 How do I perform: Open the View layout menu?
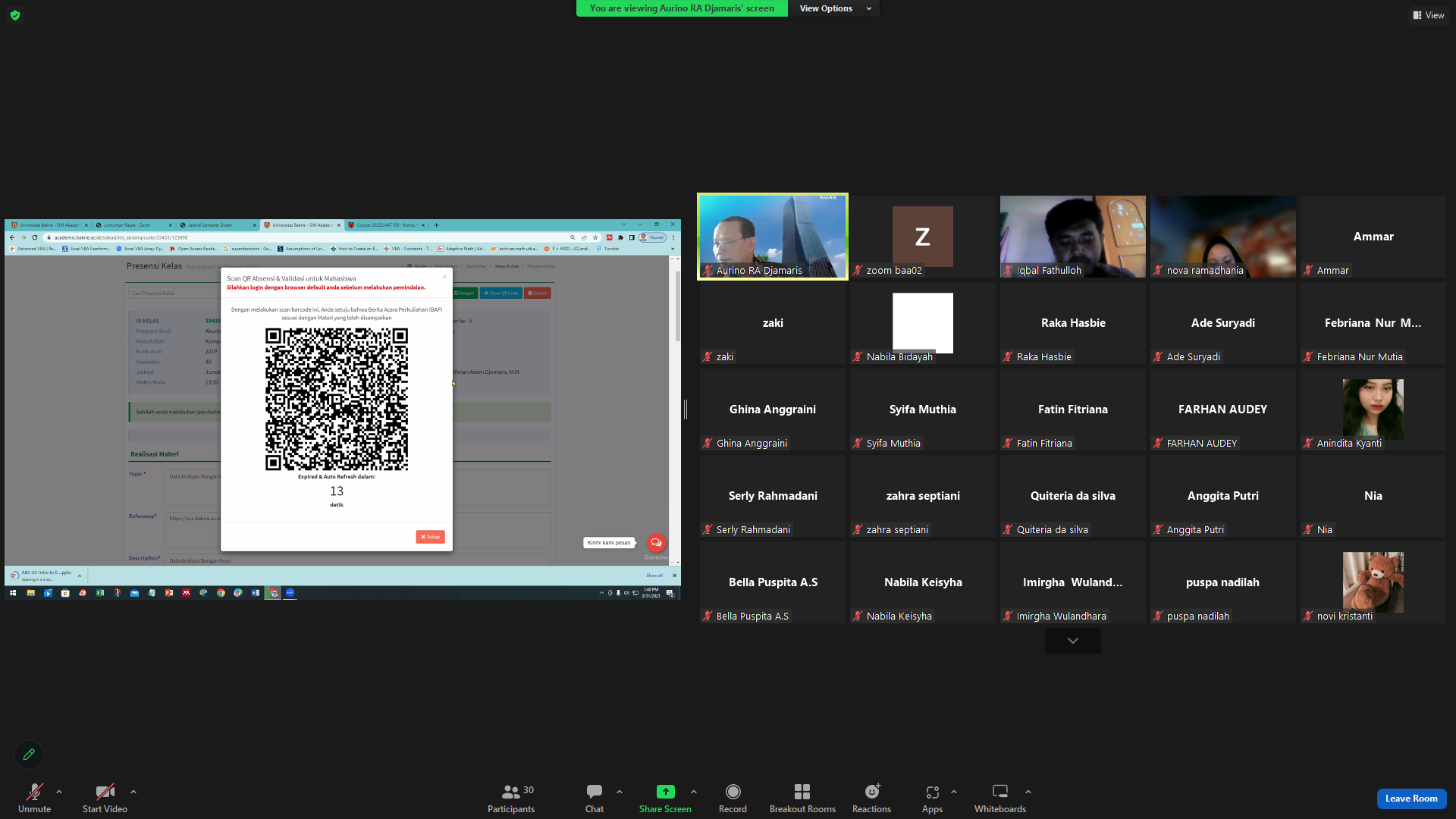pyautogui.click(x=1429, y=15)
